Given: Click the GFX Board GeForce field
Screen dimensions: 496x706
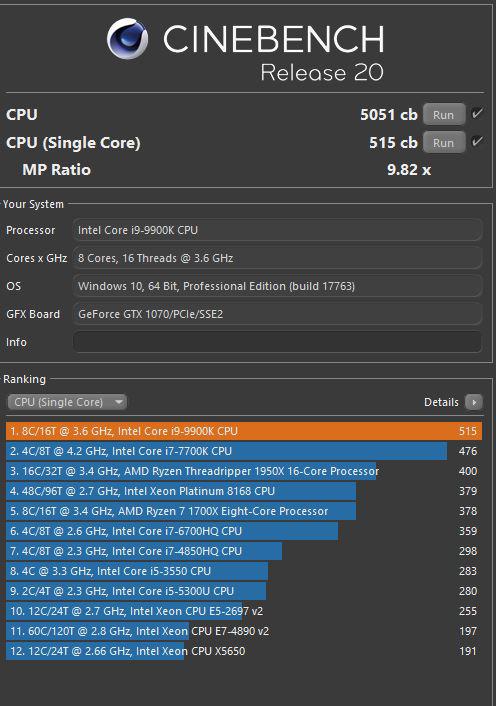Looking at the screenshot, I should point(277,314).
